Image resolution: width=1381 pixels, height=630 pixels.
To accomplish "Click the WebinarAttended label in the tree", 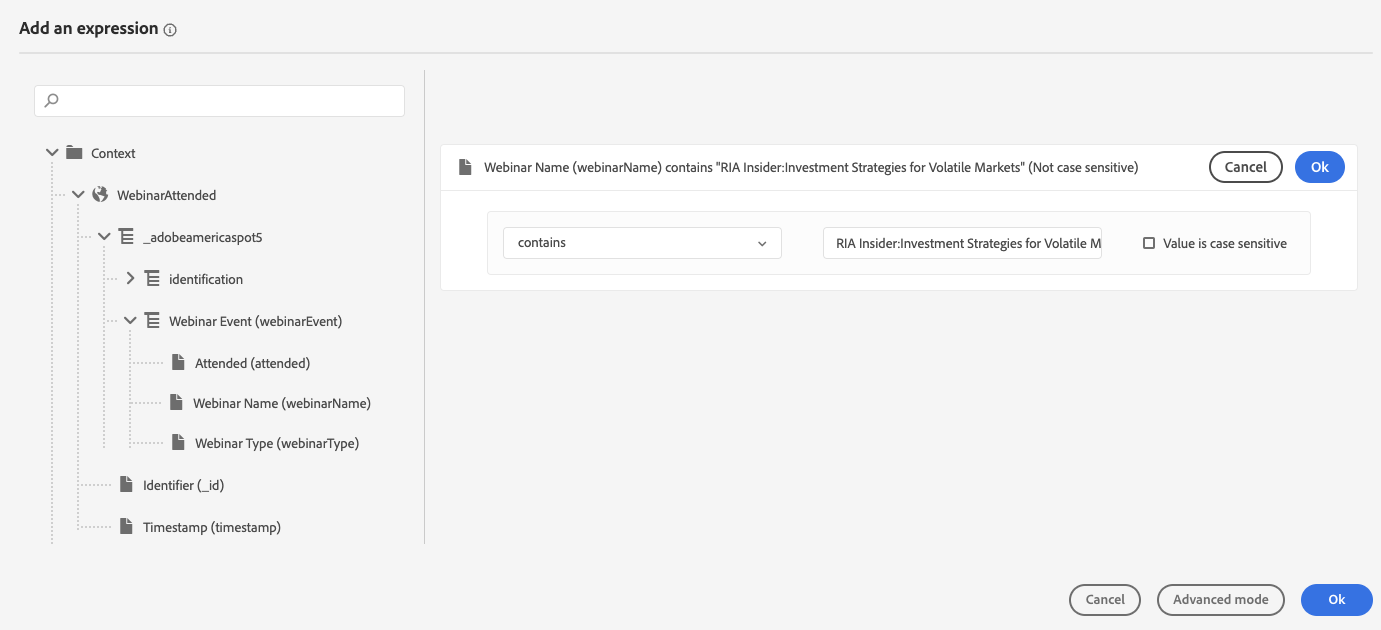I will [167, 195].
